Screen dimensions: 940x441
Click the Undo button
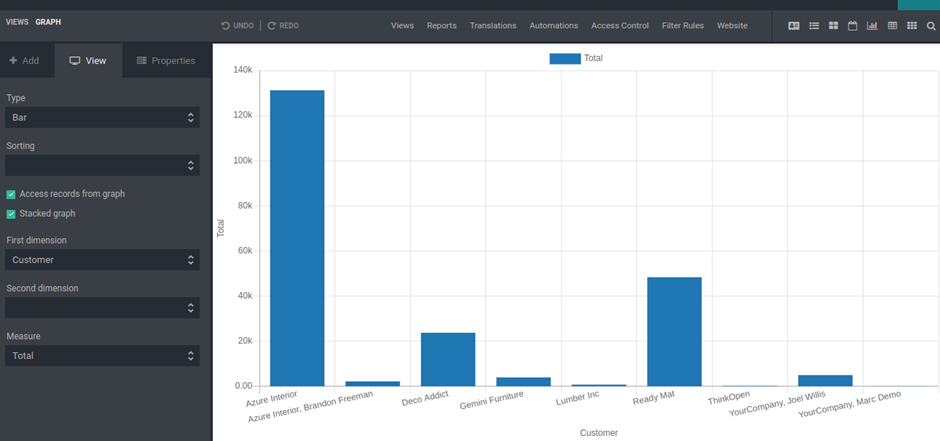[238, 26]
